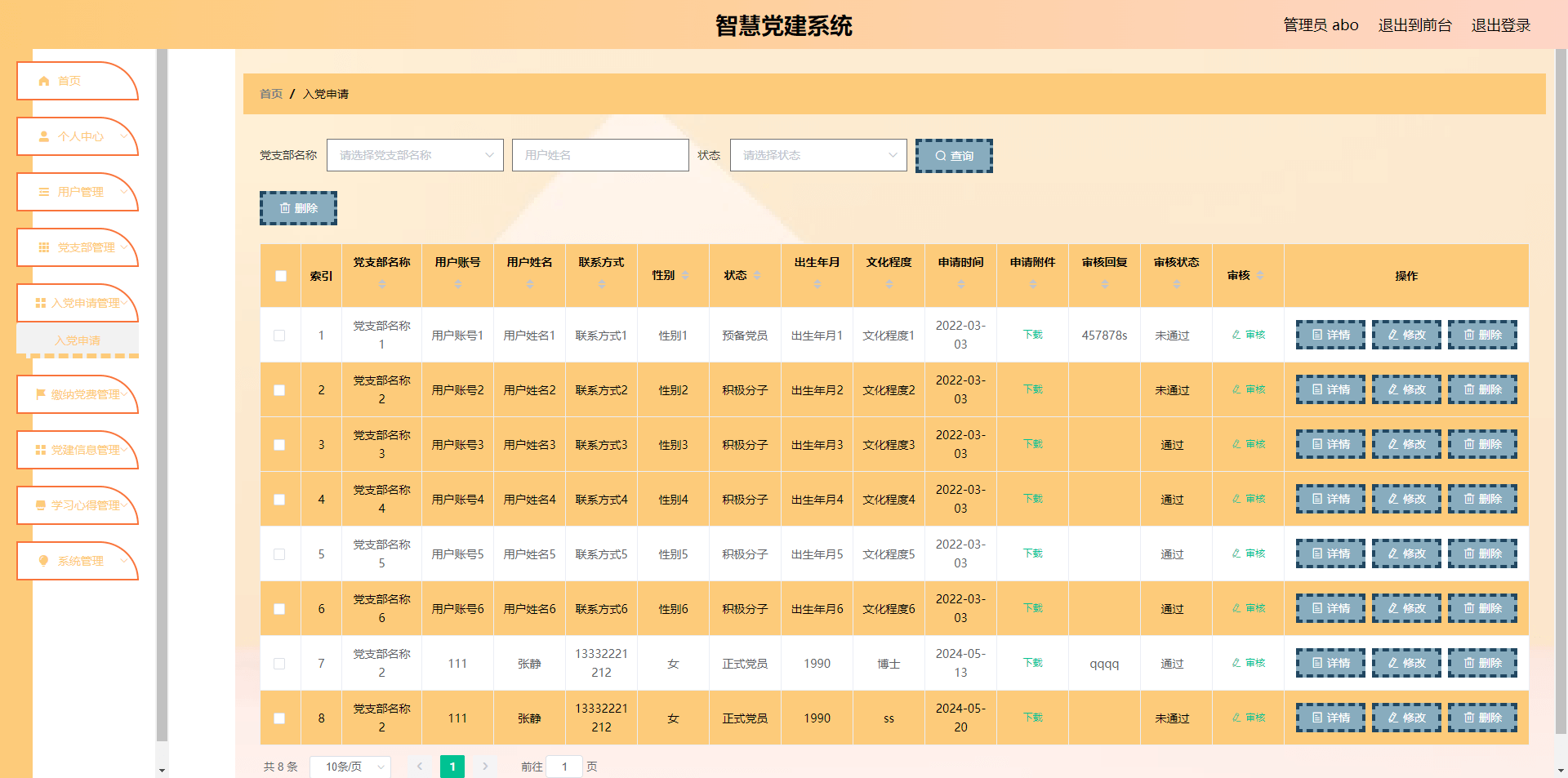Click the list icon beside 用户管理
The width and height of the screenshot is (1568, 778).
tap(44, 192)
